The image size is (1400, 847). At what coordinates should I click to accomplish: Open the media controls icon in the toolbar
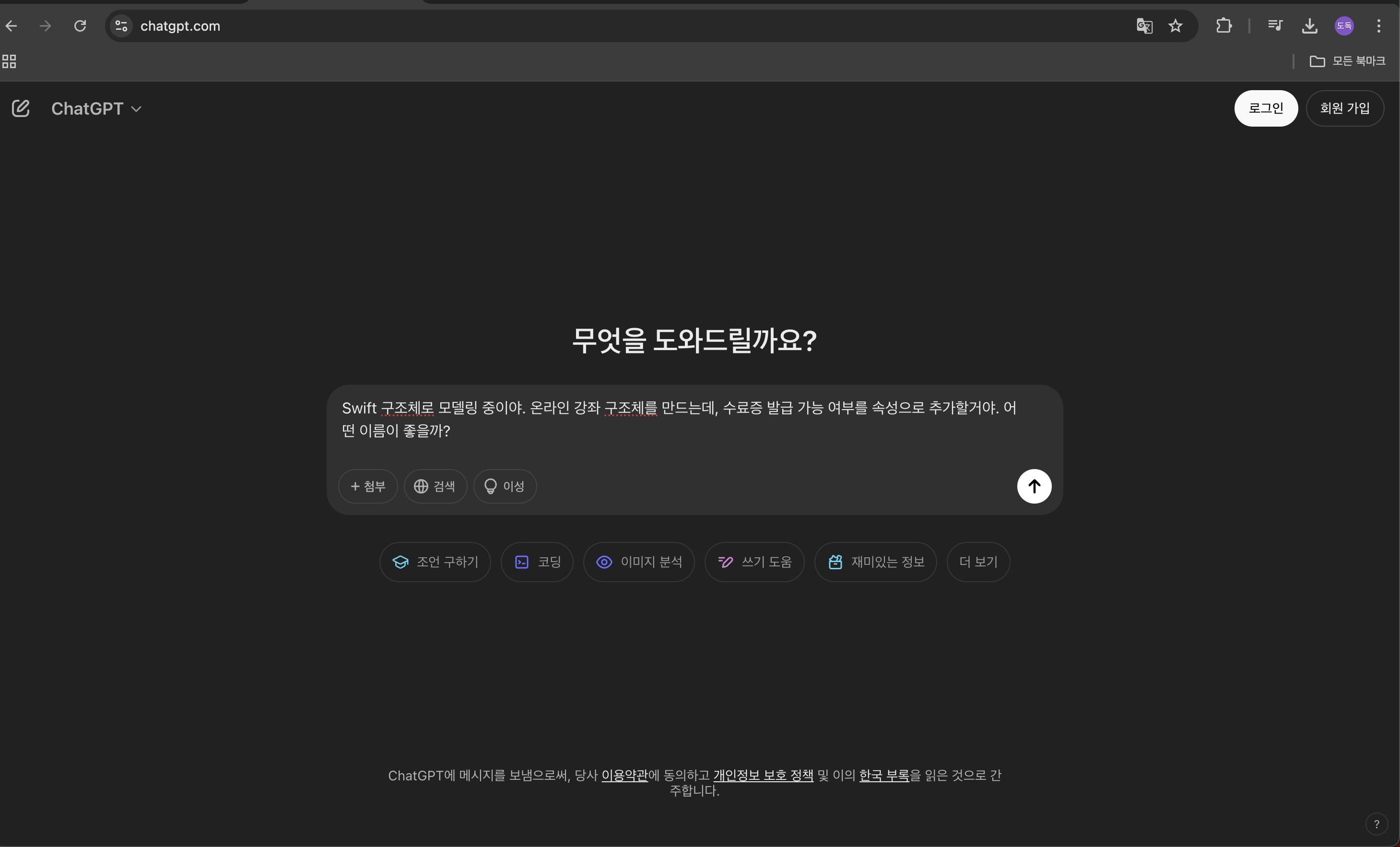pos(1274,26)
